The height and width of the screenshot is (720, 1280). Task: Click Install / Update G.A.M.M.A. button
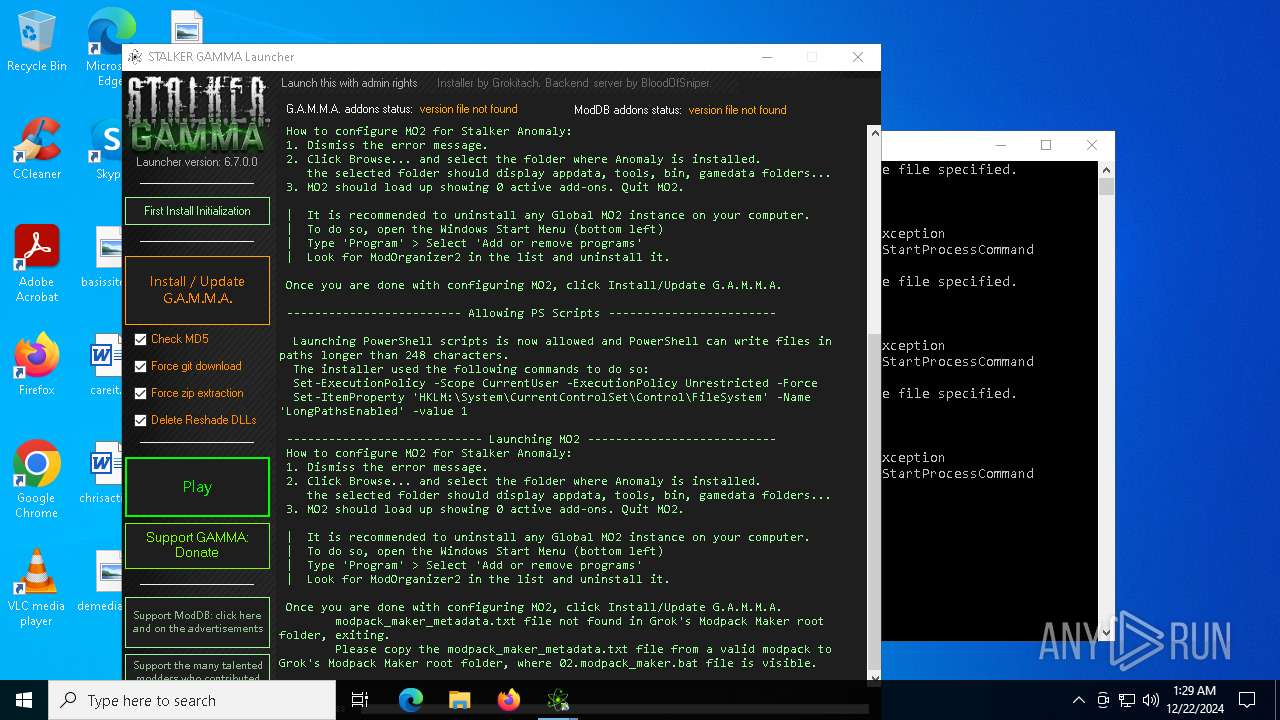tap(197, 290)
